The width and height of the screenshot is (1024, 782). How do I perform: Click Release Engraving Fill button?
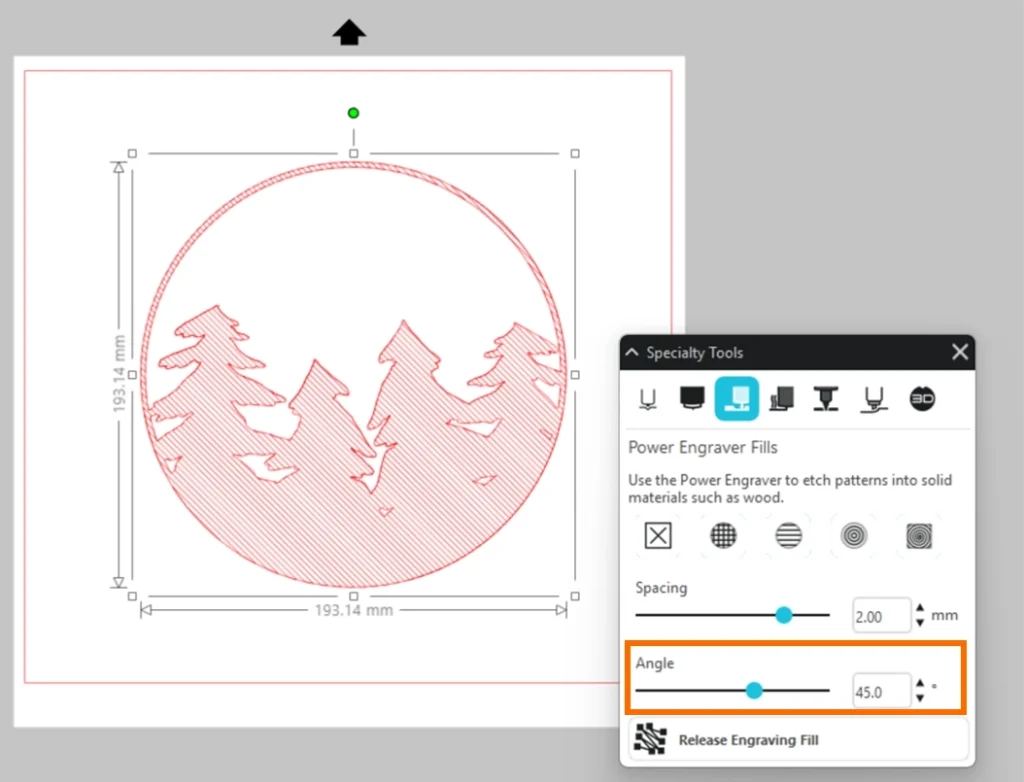click(x=797, y=740)
